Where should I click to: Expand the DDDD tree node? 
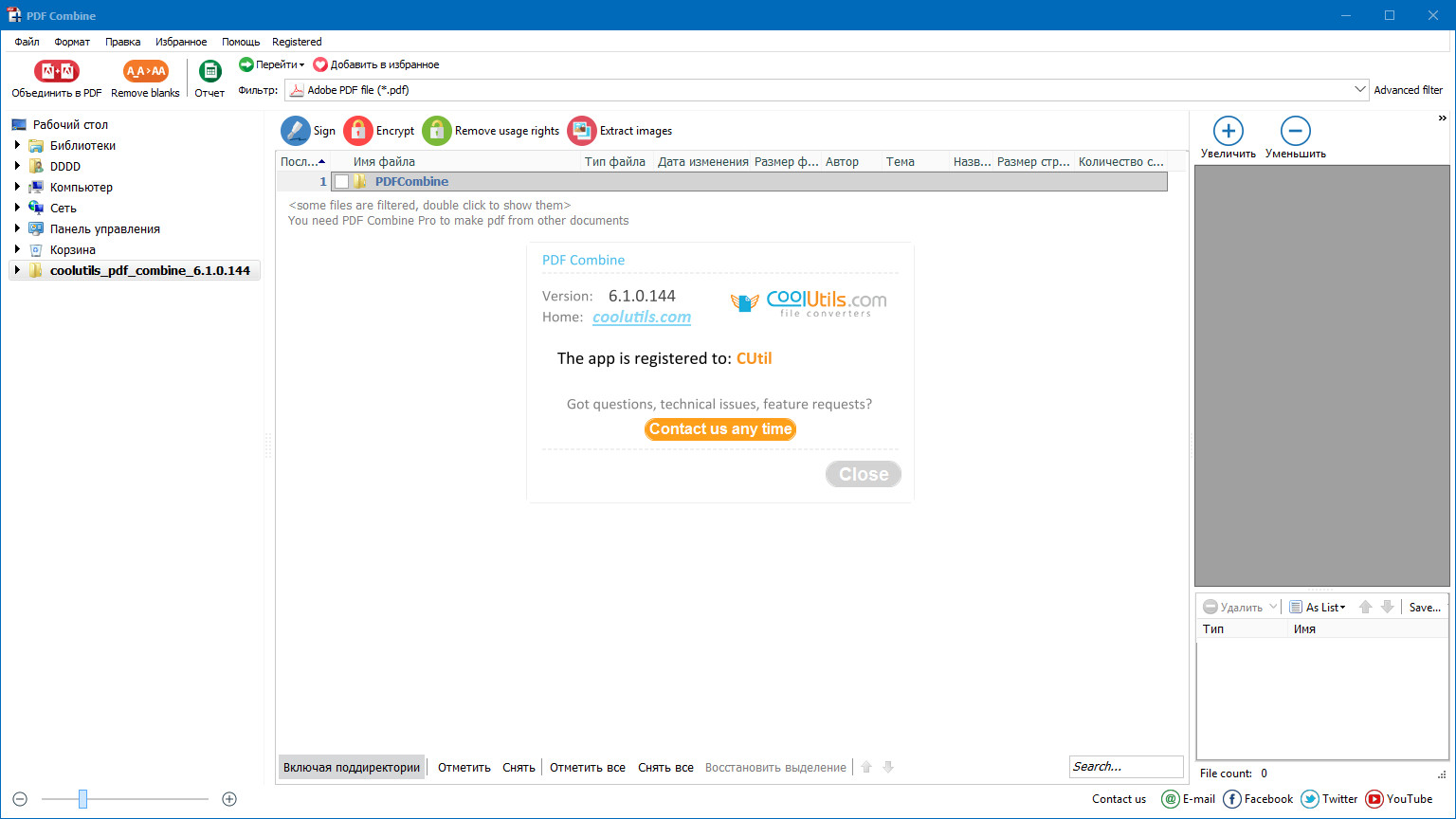coord(17,166)
